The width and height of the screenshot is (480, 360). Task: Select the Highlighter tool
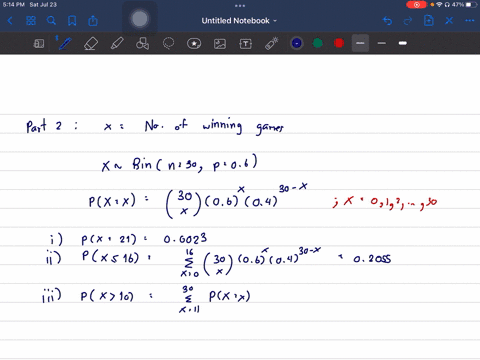(117, 43)
